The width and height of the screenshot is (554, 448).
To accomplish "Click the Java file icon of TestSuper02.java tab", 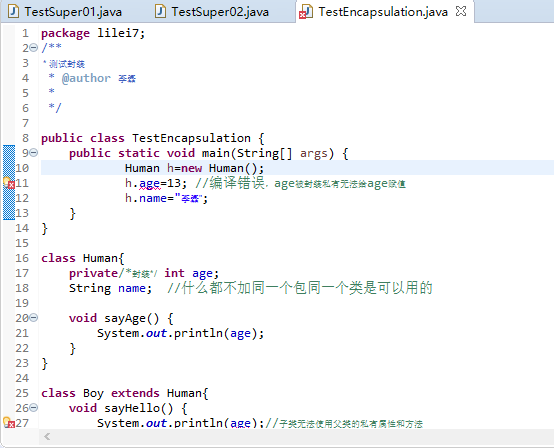I will coord(160,12).
